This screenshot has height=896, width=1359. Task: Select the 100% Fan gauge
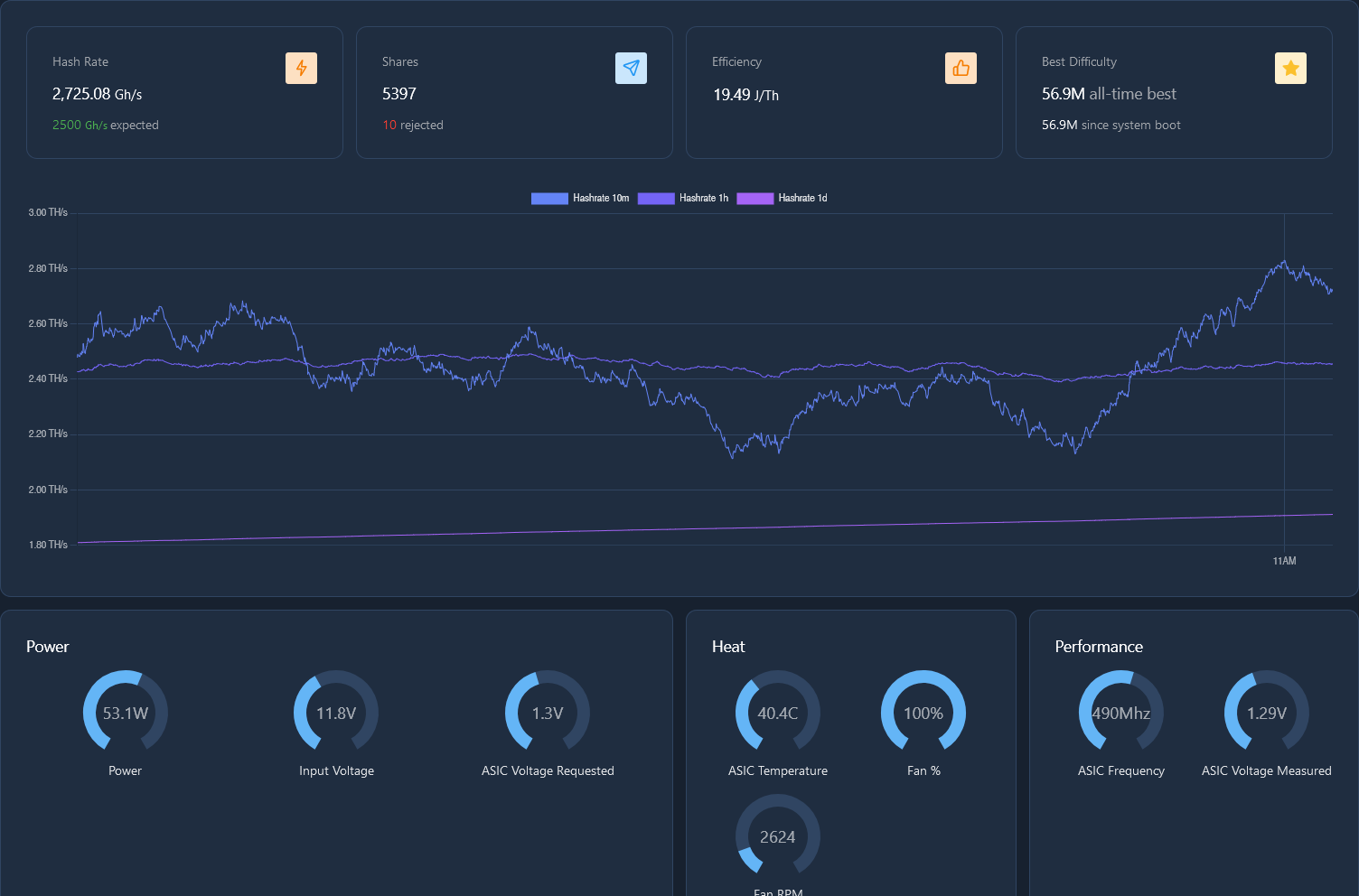tap(923, 713)
